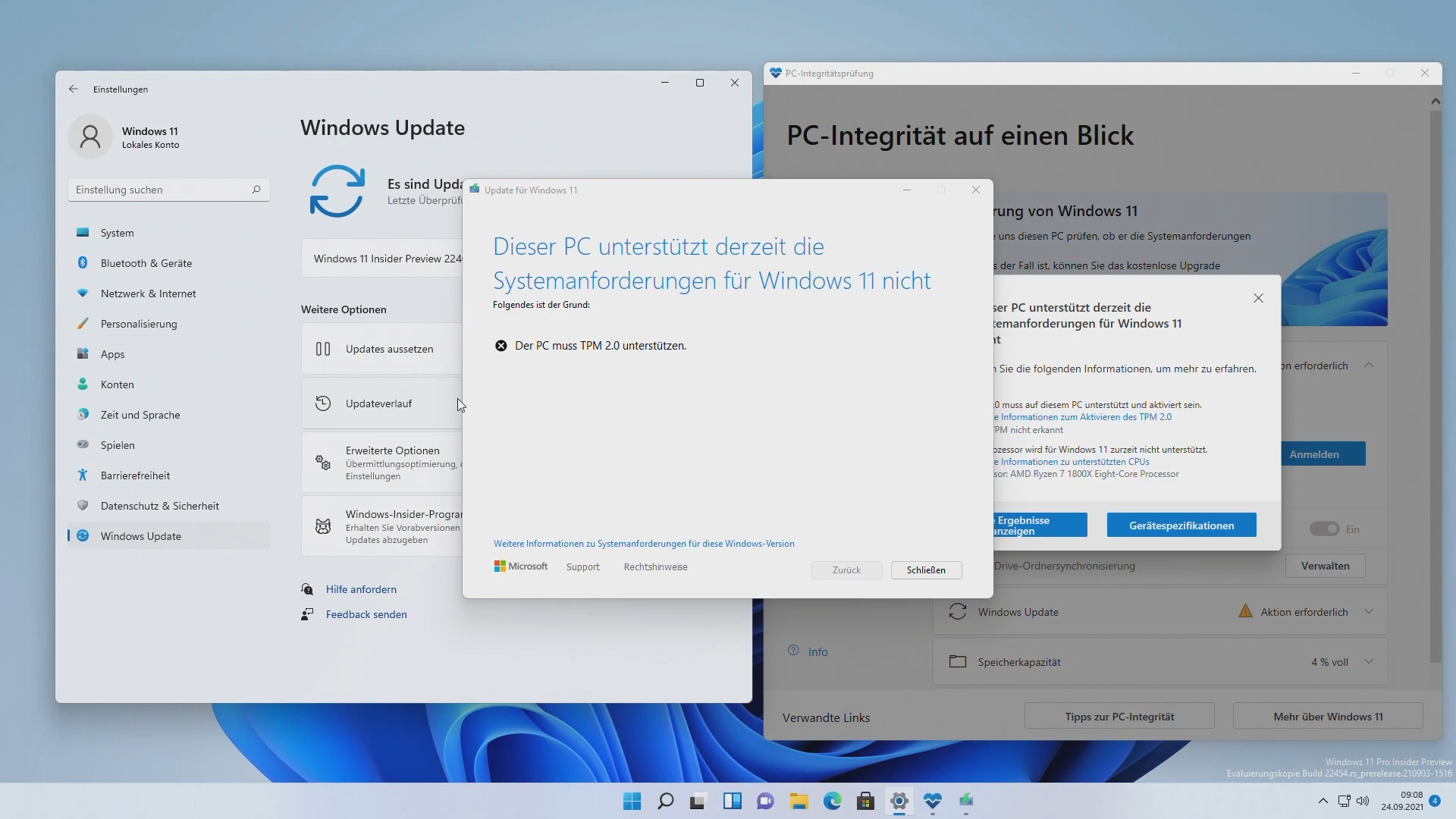Click Tipps zur PC-Integrität button
Image resolution: width=1456 pixels, height=819 pixels.
pyautogui.click(x=1119, y=717)
